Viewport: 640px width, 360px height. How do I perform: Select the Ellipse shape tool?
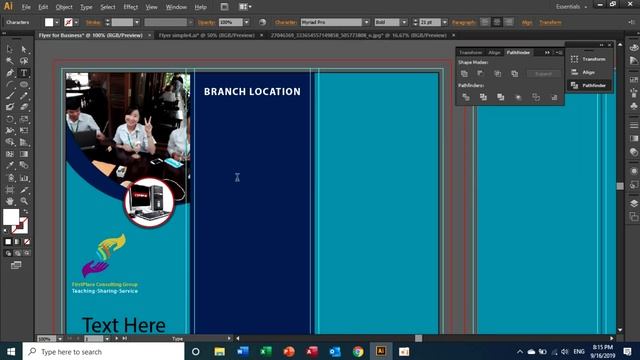(24, 84)
